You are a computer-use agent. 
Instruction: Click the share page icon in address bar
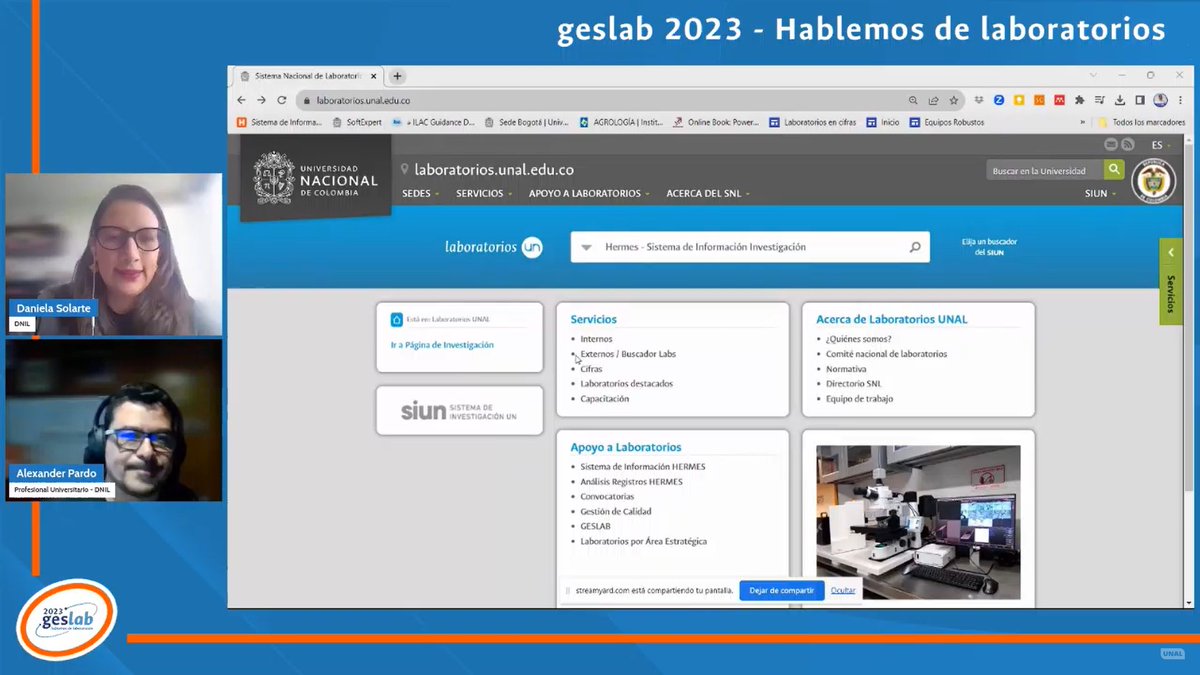pos(933,100)
